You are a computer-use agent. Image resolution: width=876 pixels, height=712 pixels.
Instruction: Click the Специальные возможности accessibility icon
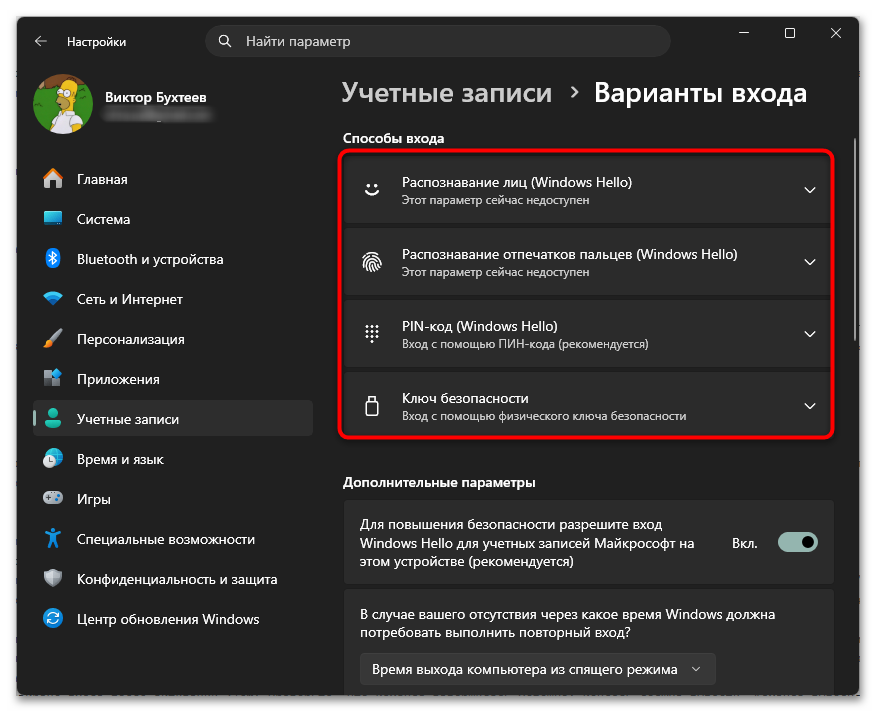[x=53, y=538]
